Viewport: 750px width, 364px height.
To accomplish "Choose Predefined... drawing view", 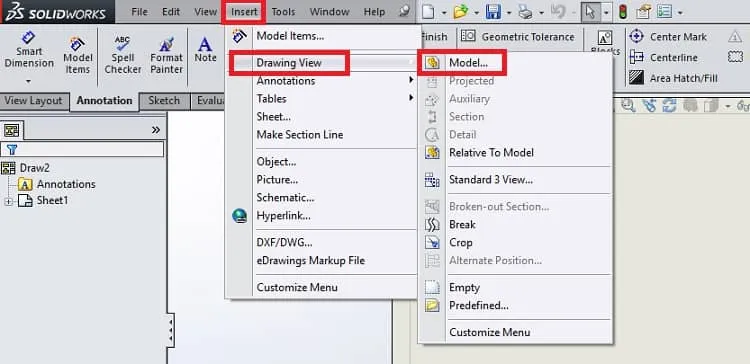I will click(x=479, y=305).
